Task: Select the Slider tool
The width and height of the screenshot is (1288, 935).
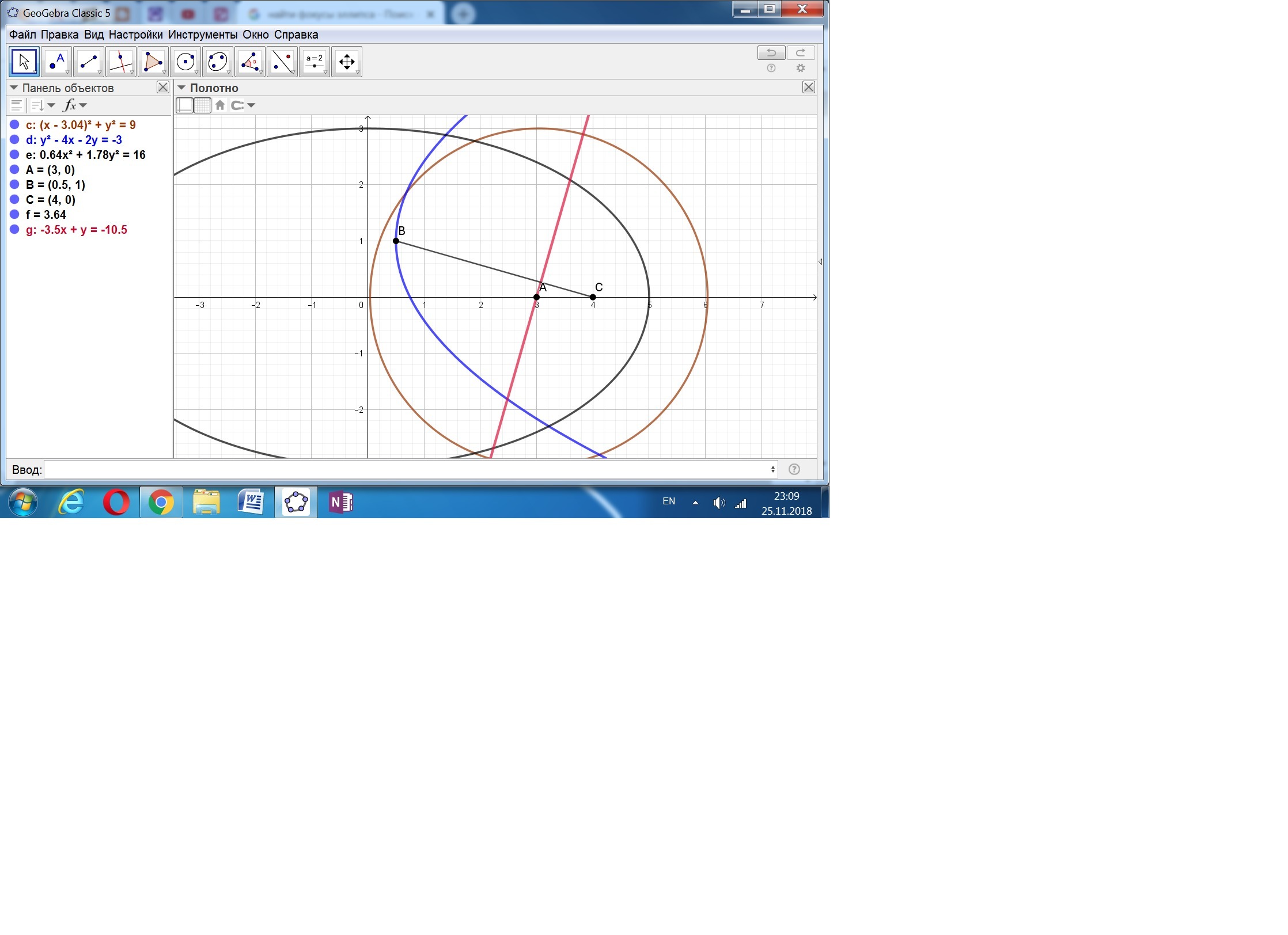Action: point(315,62)
